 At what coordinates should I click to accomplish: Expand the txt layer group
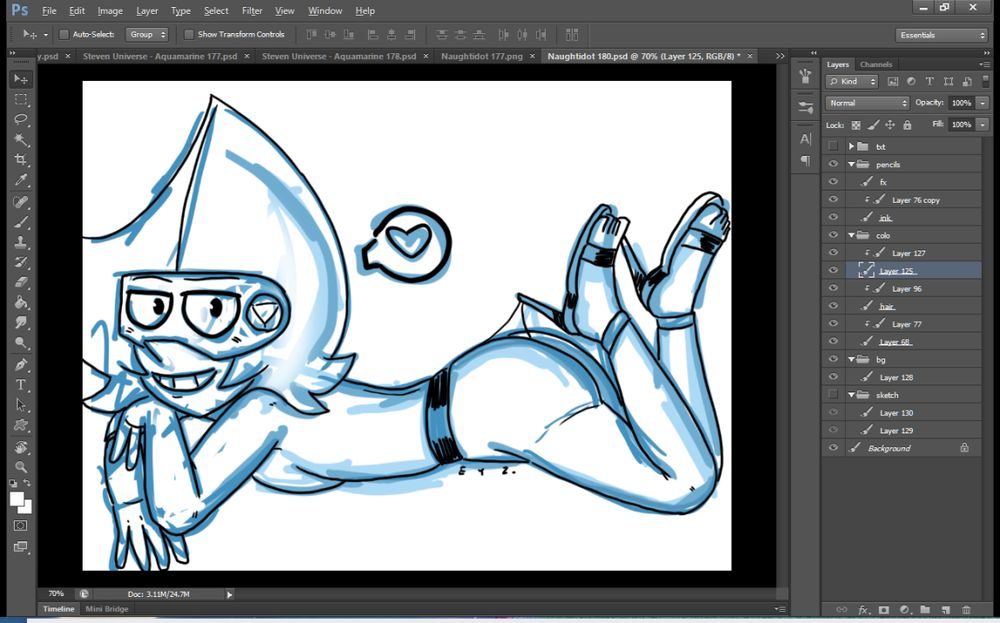click(851, 146)
